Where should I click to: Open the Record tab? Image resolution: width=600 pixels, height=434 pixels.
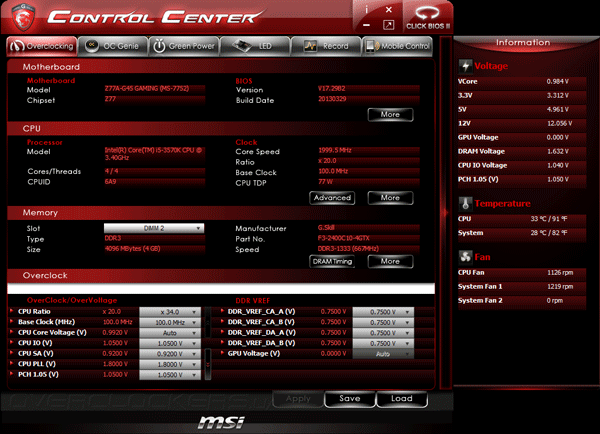[326, 46]
